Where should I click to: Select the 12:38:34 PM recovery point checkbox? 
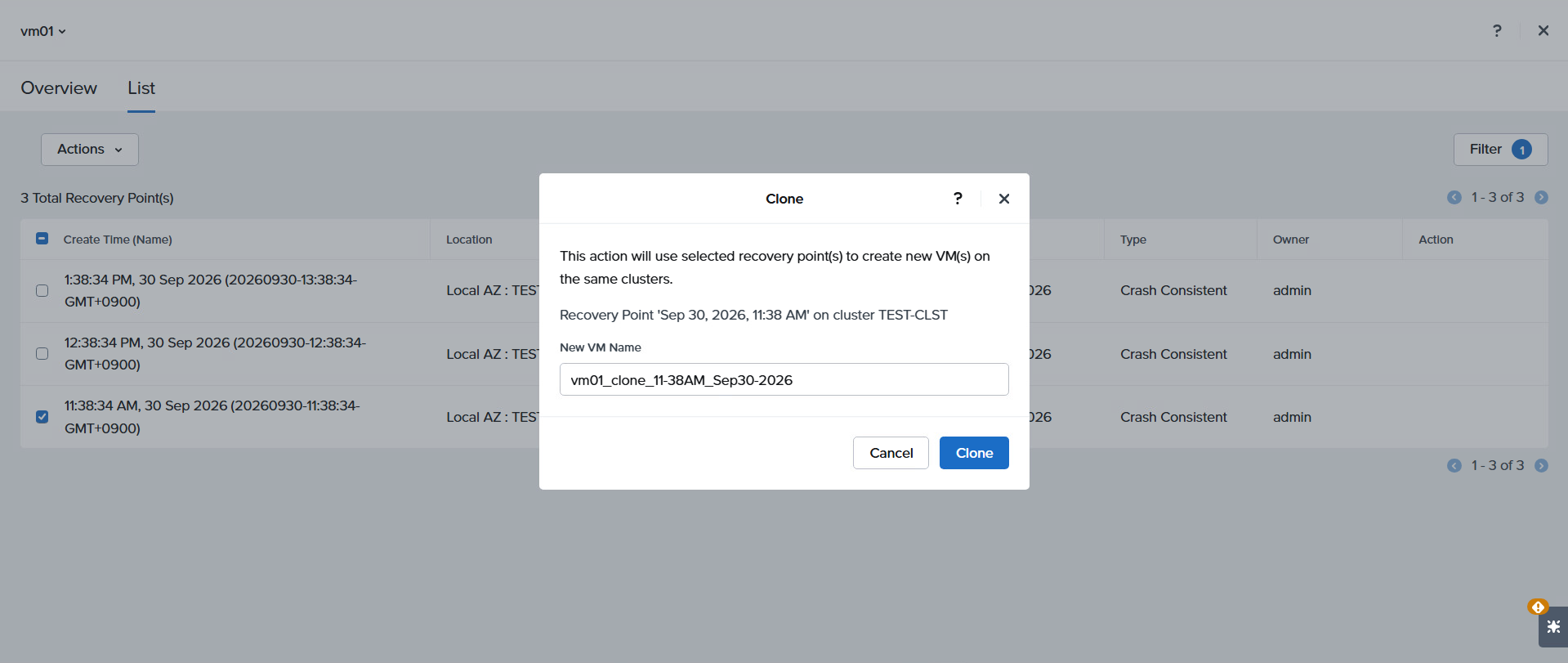coord(42,354)
